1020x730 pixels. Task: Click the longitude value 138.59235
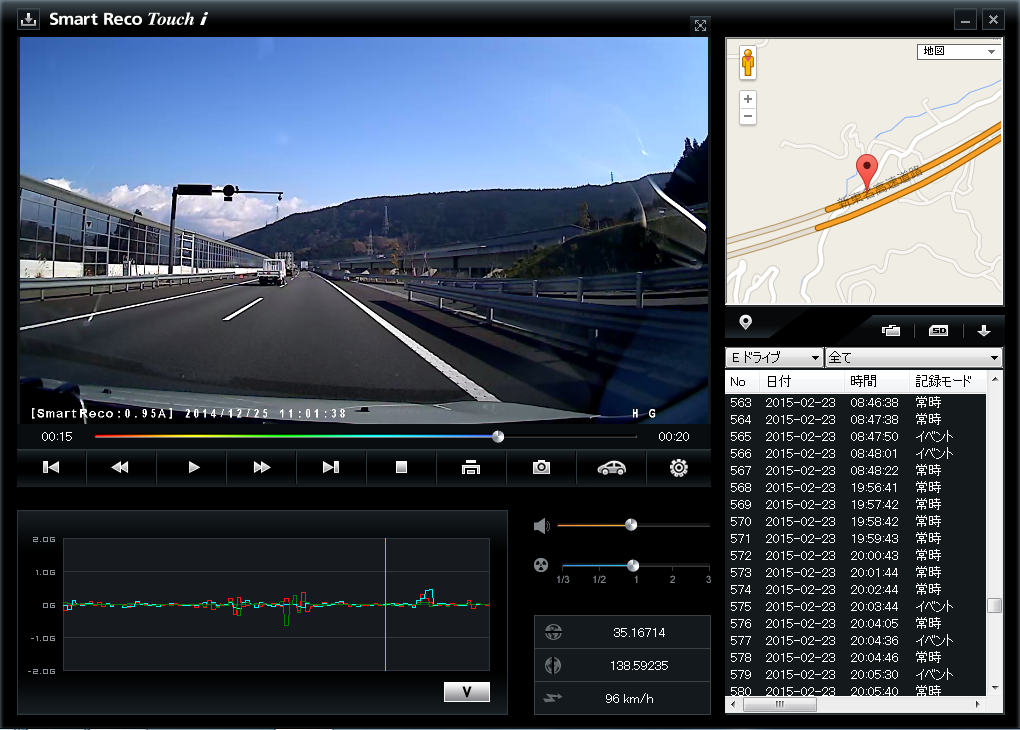[639, 666]
